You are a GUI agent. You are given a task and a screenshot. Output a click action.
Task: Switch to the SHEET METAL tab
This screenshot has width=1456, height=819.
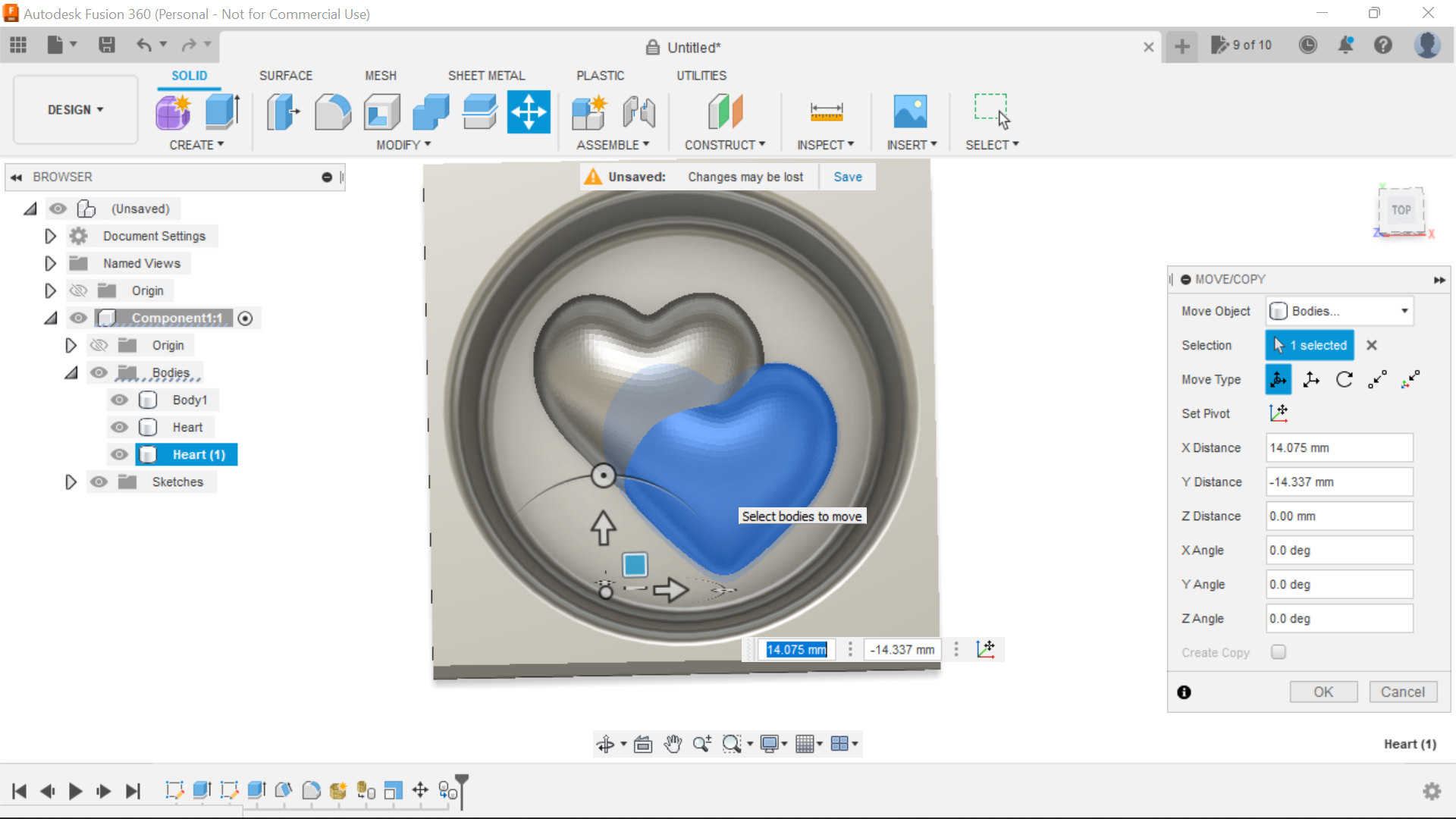click(x=486, y=75)
